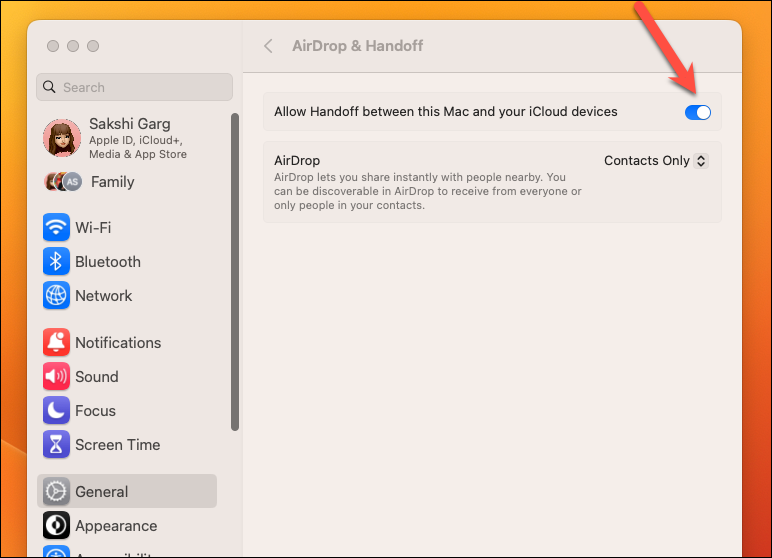Click the Bluetooth icon in sidebar
772x558 pixels.
(x=56, y=262)
